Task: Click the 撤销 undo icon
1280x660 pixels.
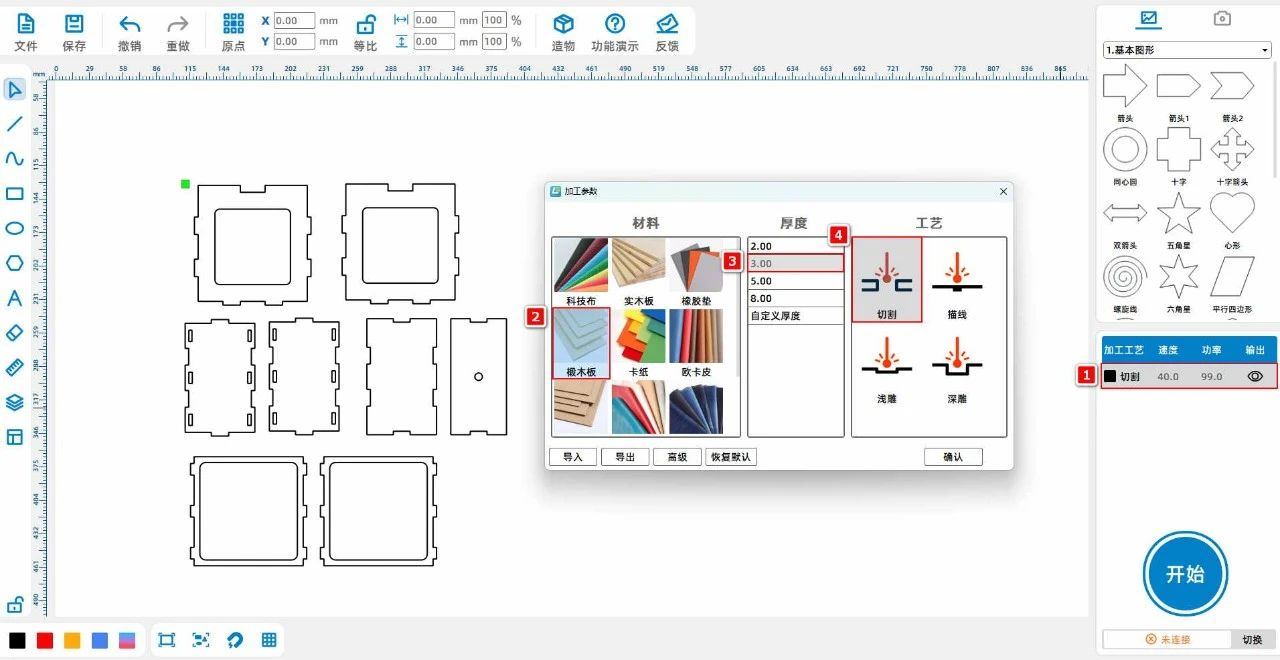Action: pos(129,25)
